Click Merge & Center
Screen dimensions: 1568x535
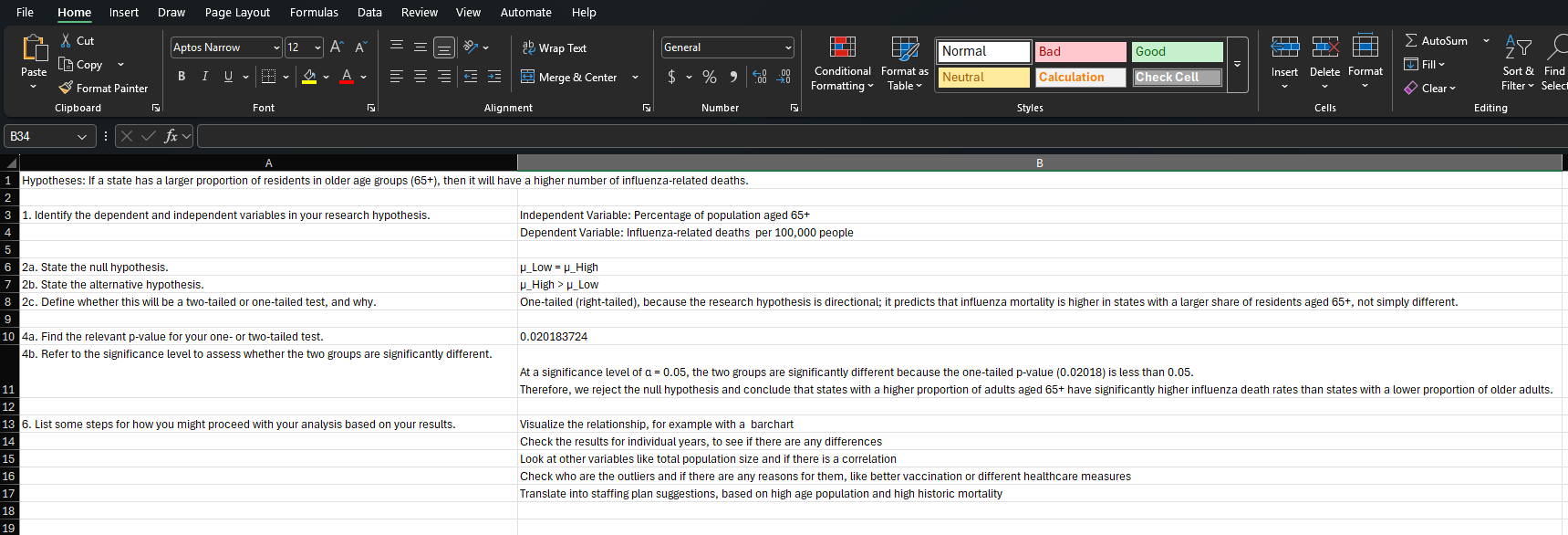(x=569, y=77)
